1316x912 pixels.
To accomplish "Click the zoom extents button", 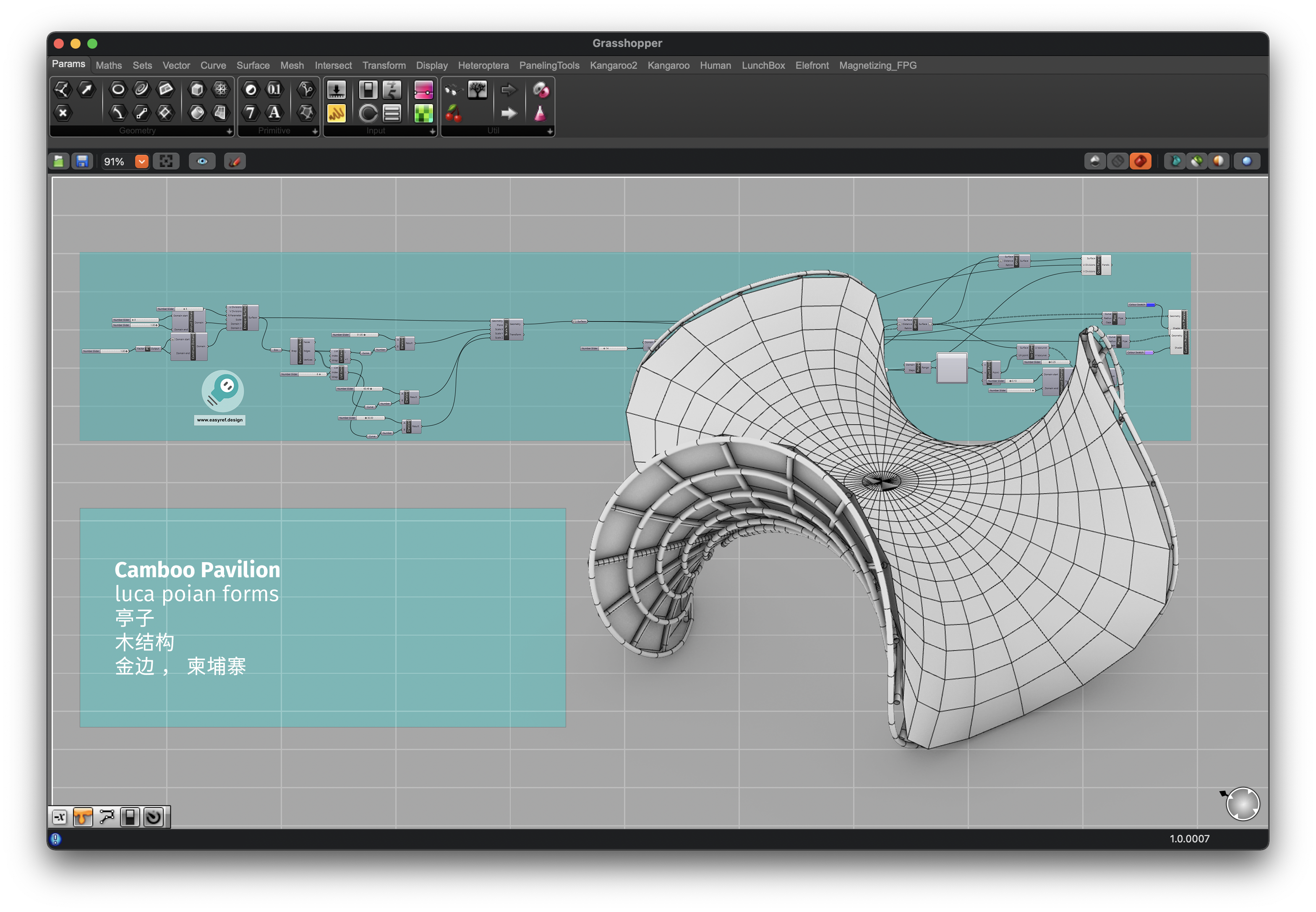I will coord(166,162).
